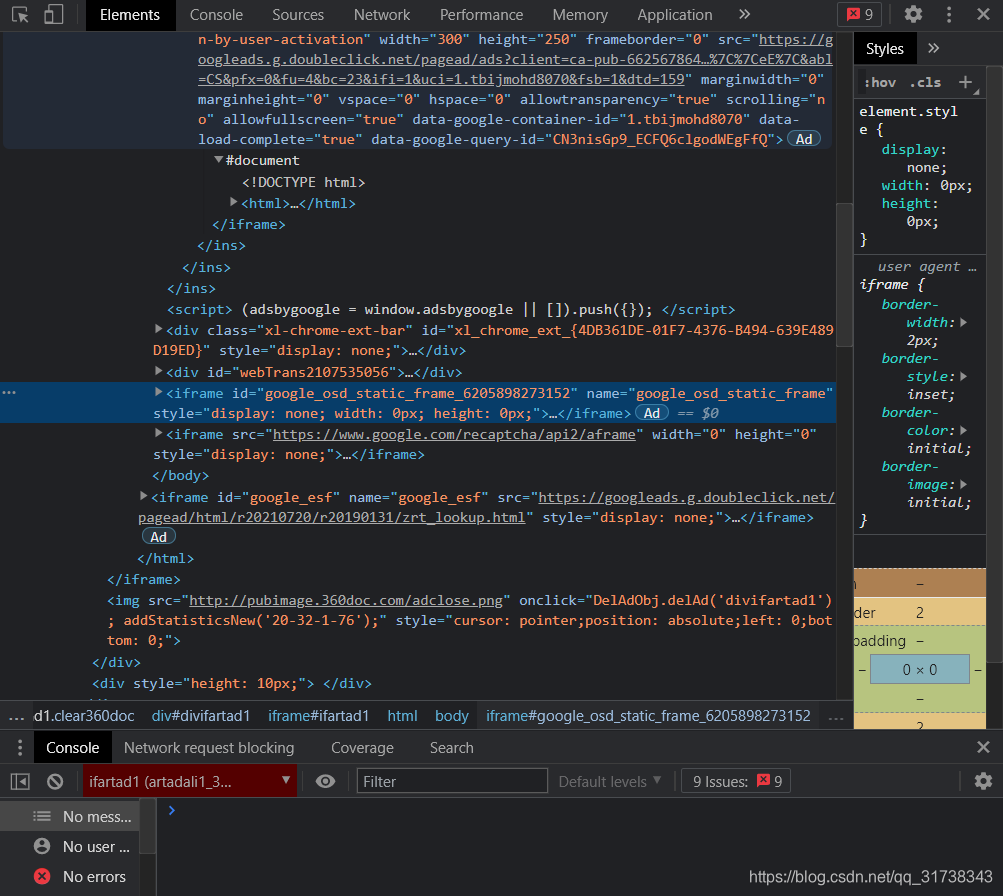Select the body breadcrumb

tap(452, 716)
